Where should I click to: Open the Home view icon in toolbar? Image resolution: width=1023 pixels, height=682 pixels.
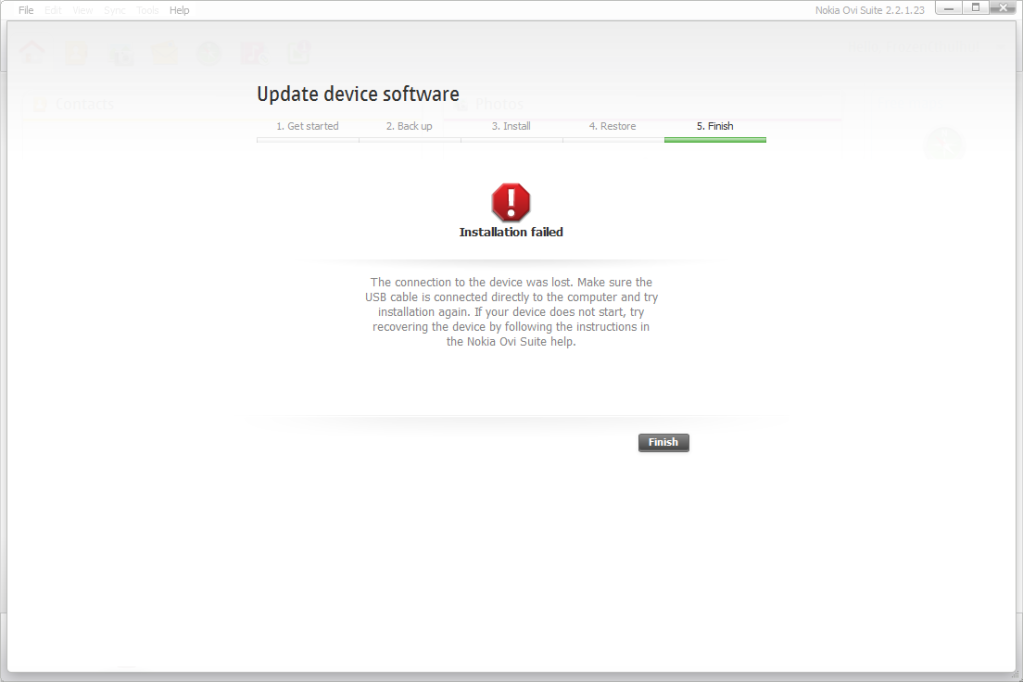(33, 52)
